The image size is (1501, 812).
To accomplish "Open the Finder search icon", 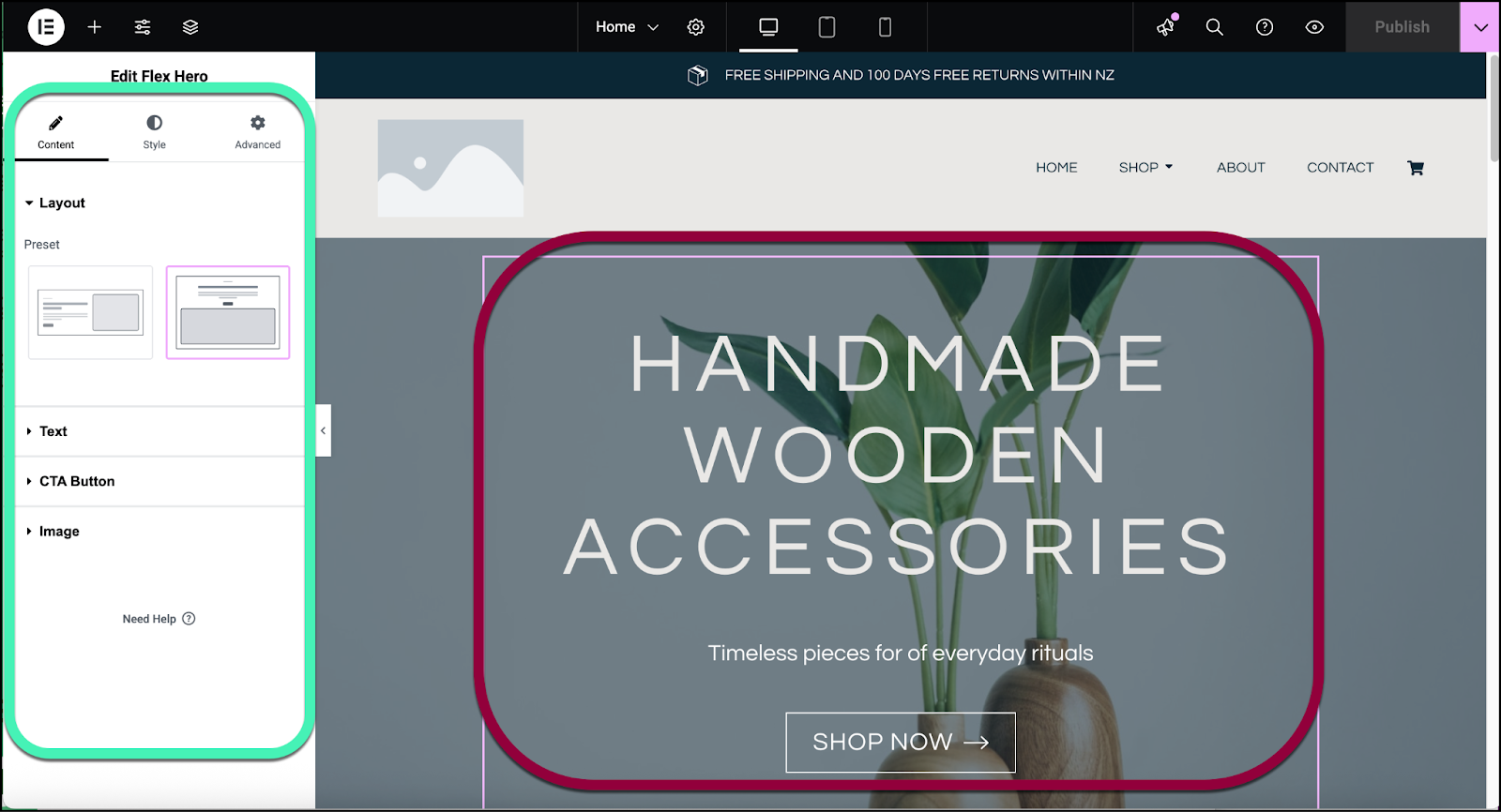I will [x=1215, y=27].
